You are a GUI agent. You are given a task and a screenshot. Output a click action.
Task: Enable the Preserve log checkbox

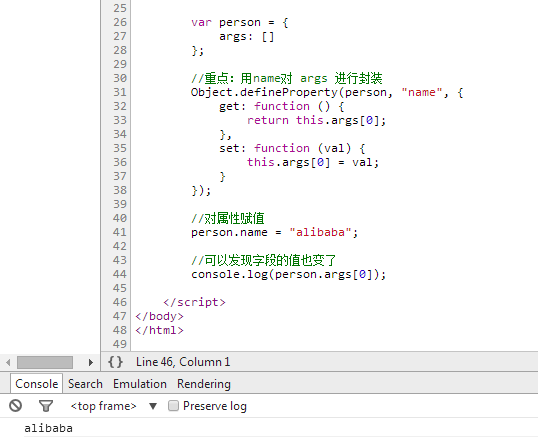pos(173,406)
